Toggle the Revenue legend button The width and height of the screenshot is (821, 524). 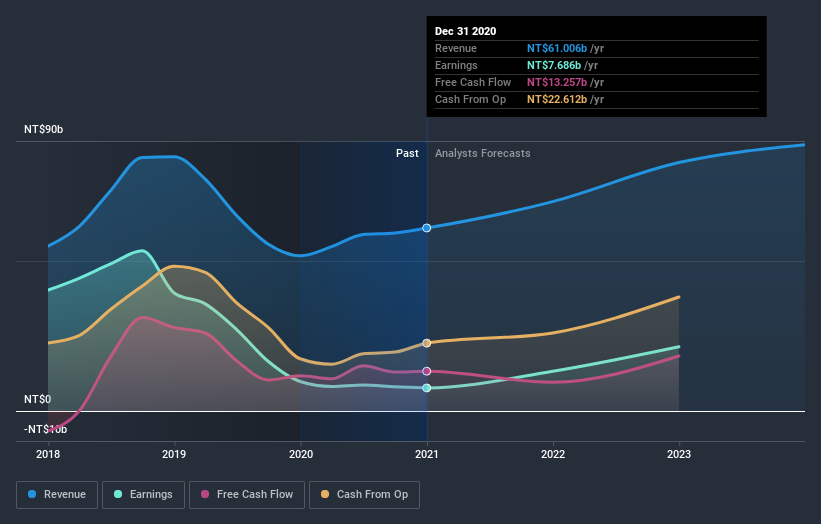57,495
